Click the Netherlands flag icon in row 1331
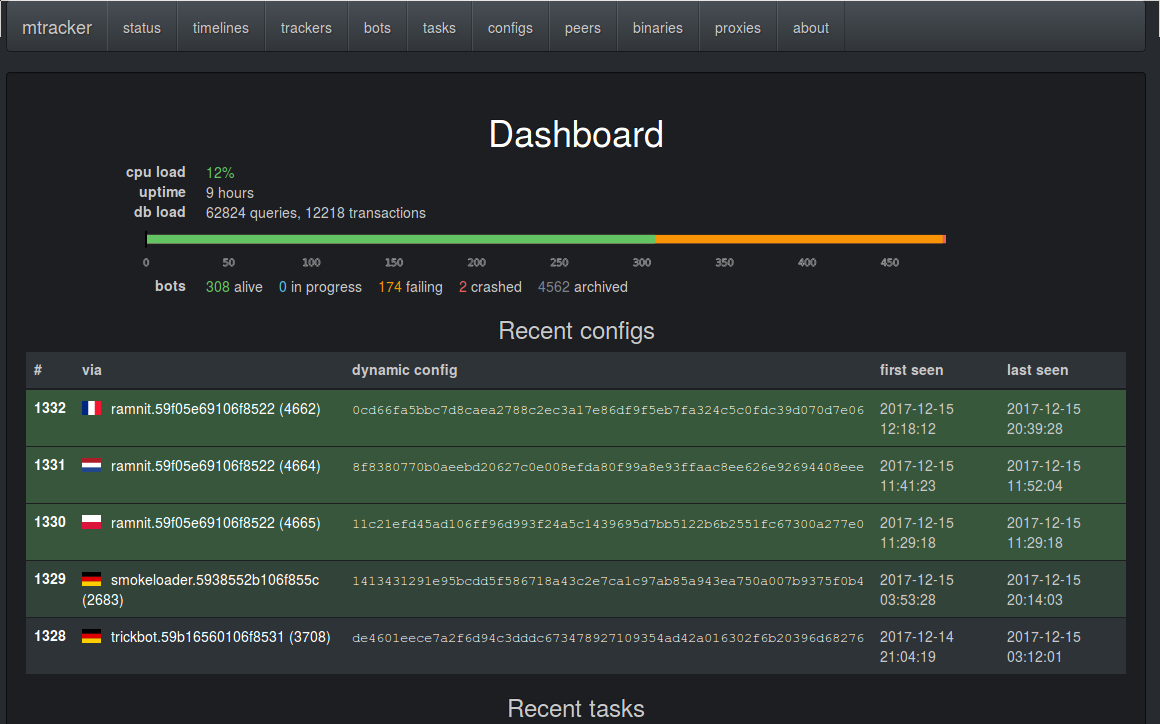Image resolution: width=1160 pixels, height=724 pixels. click(92, 466)
